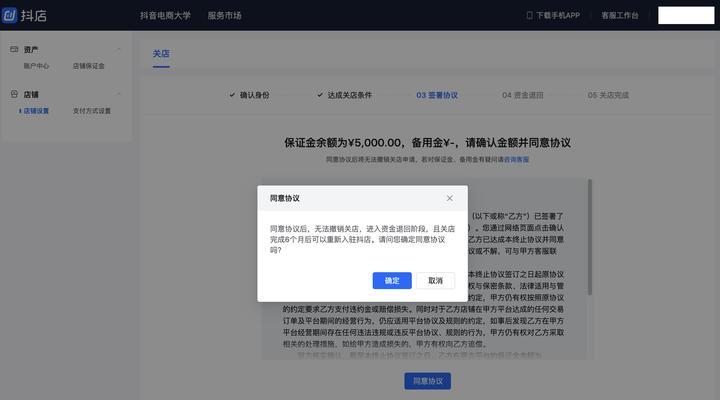
Task: Click the checkmark icon beside 达成关店条件
Action: (x=319, y=95)
